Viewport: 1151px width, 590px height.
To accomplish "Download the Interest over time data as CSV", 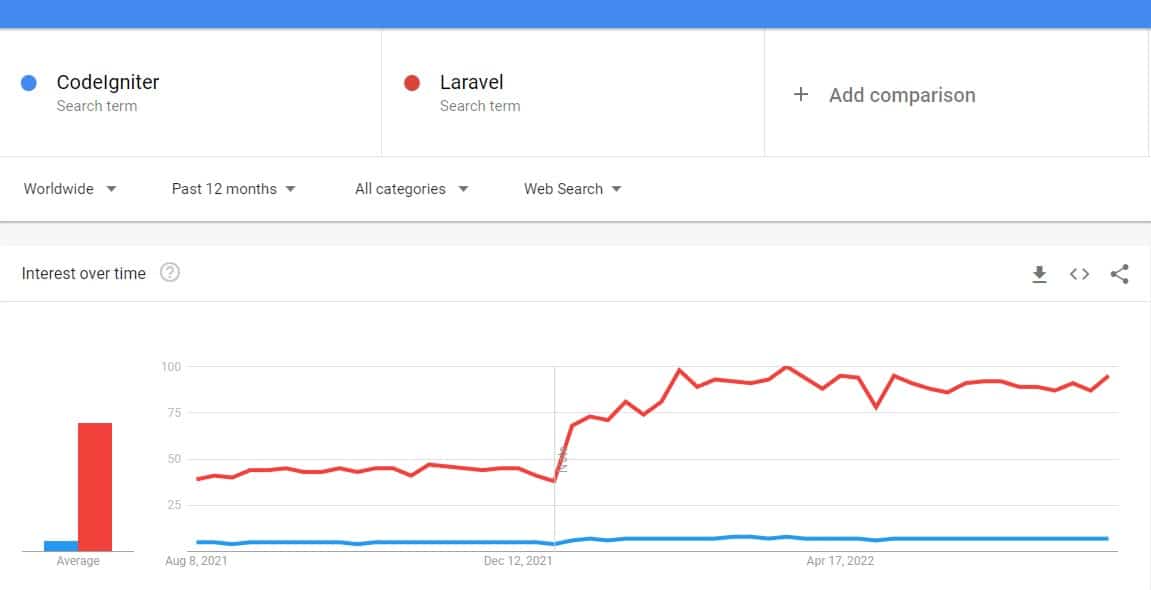I will [x=1039, y=273].
